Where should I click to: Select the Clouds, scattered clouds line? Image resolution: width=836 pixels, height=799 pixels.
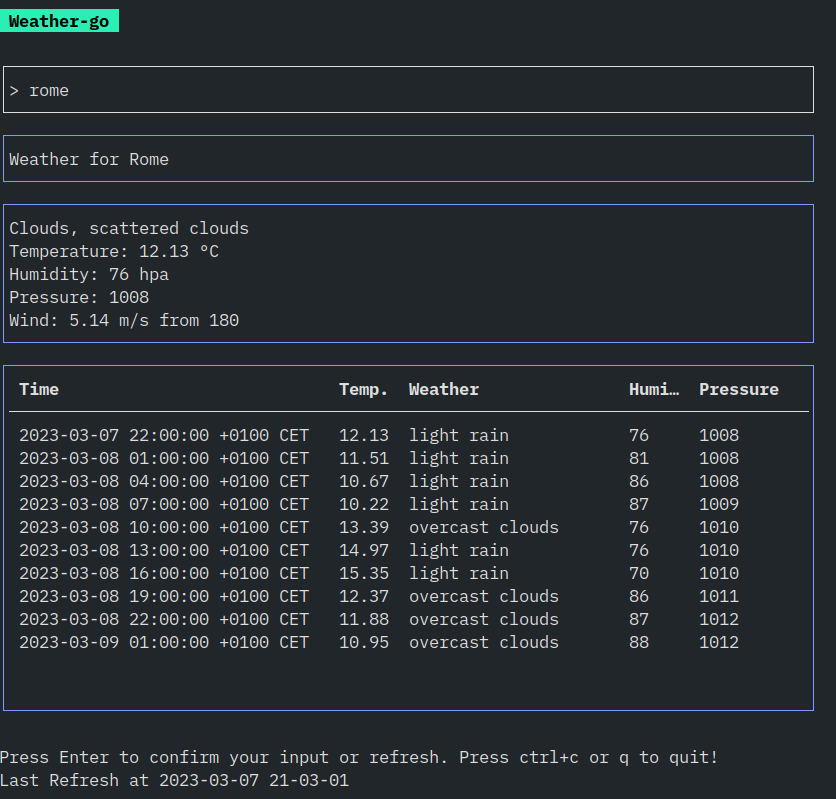(x=129, y=228)
